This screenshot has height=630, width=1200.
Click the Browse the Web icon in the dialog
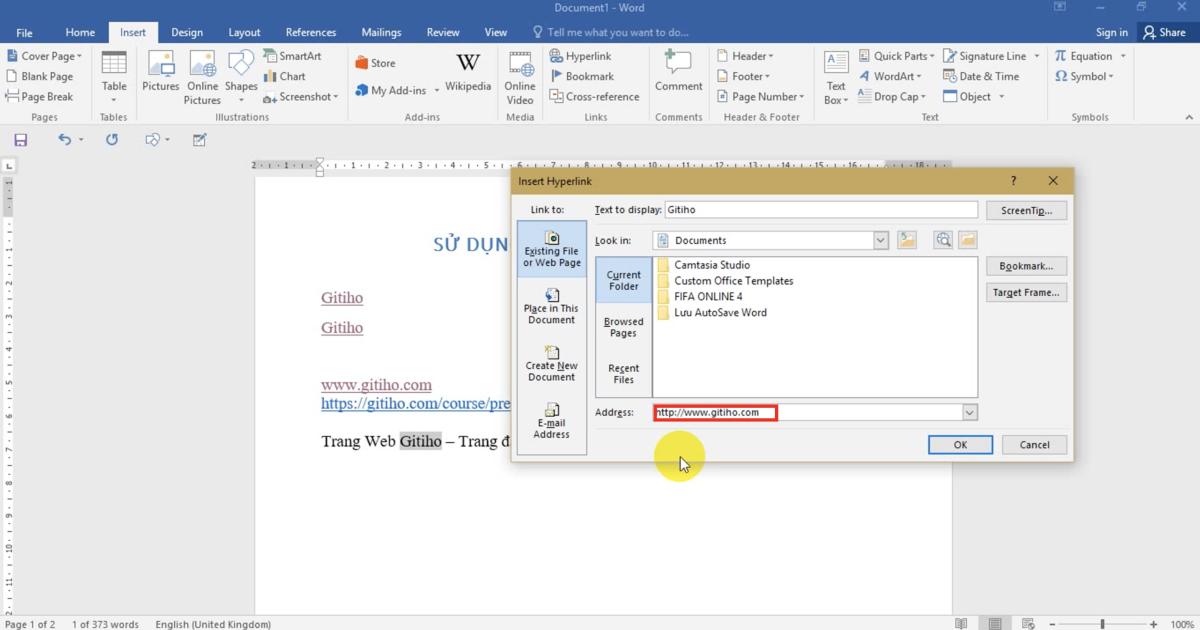(x=941, y=240)
